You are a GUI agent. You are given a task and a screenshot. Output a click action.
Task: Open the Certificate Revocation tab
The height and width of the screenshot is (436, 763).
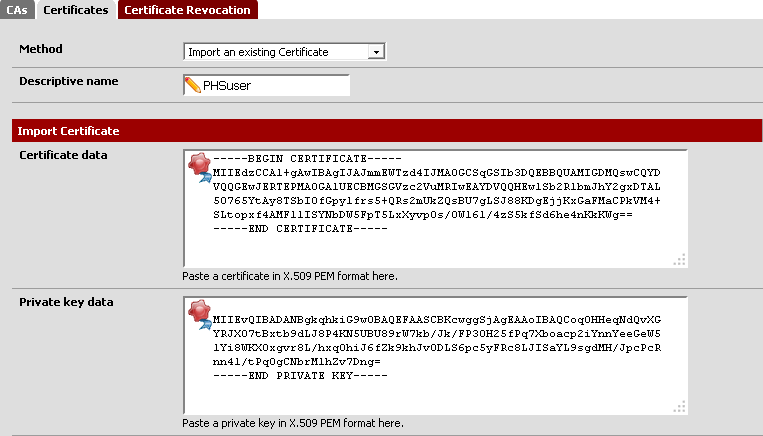pos(188,10)
